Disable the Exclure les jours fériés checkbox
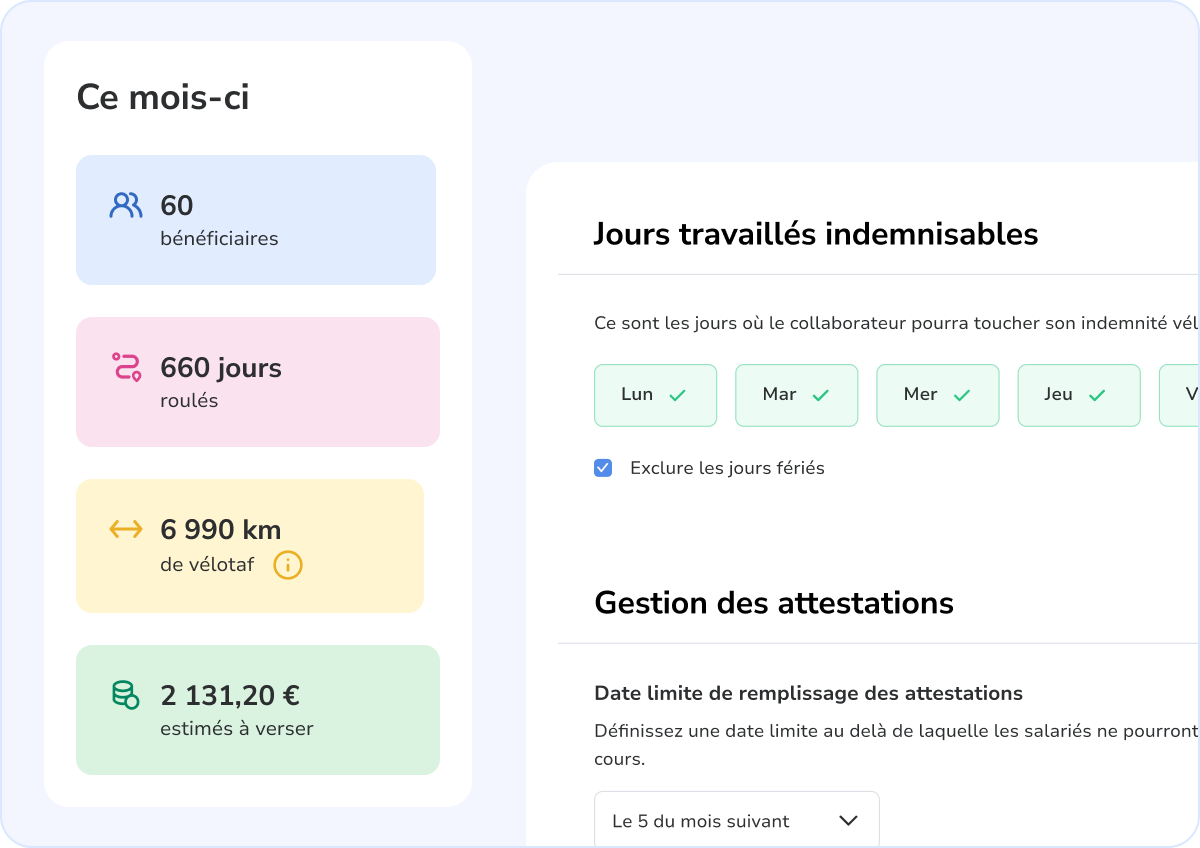Viewport: 1200px width, 848px height. 603,467
